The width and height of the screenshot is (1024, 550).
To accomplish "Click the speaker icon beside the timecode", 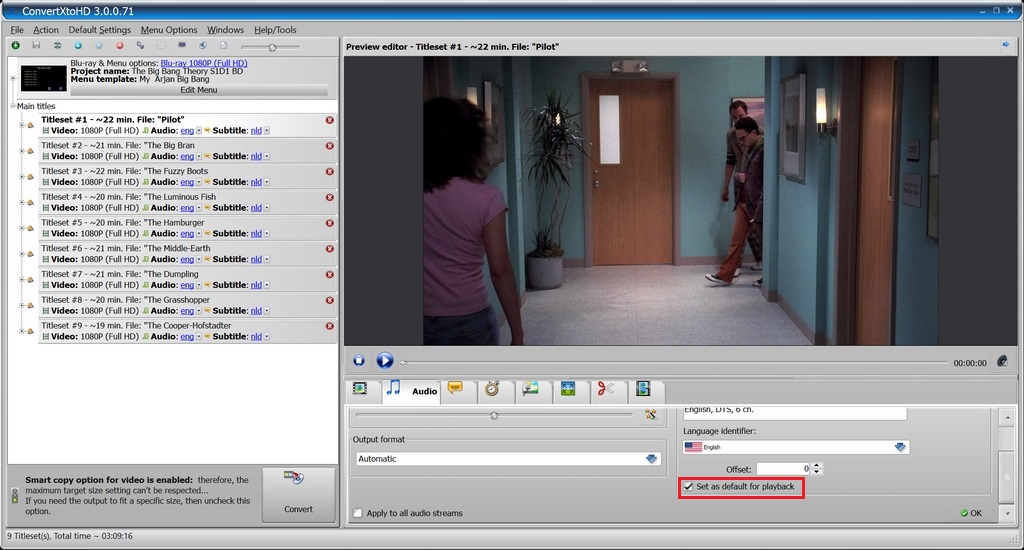I will (1002, 361).
